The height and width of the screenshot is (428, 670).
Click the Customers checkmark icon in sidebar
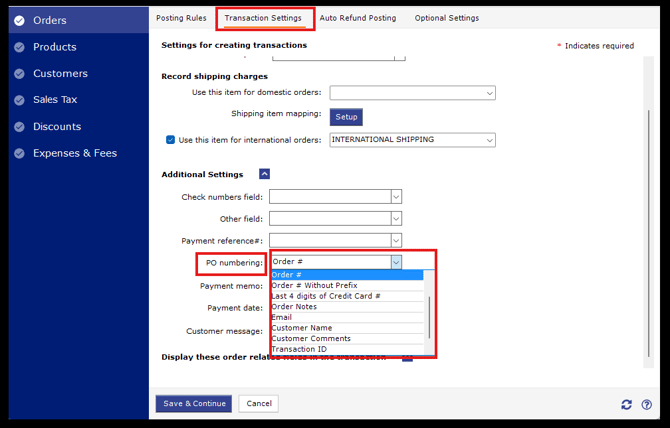[x=20, y=74]
